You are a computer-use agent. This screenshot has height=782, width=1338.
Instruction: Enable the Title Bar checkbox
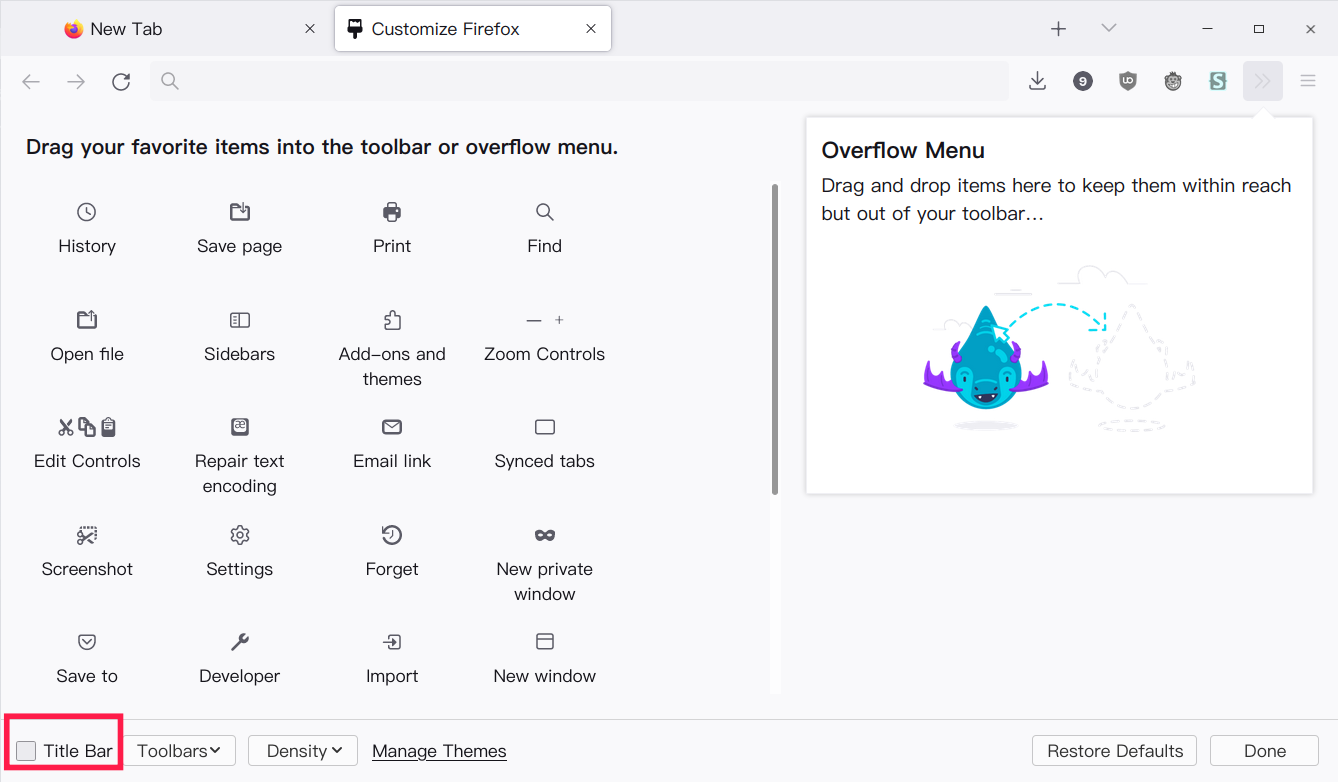pos(27,751)
